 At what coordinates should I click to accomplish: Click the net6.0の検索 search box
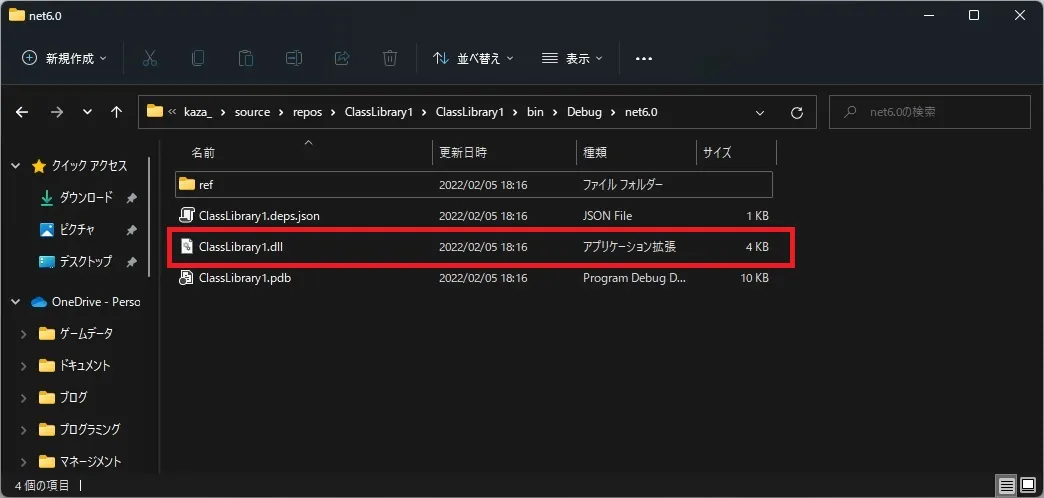(x=929, y=113)
